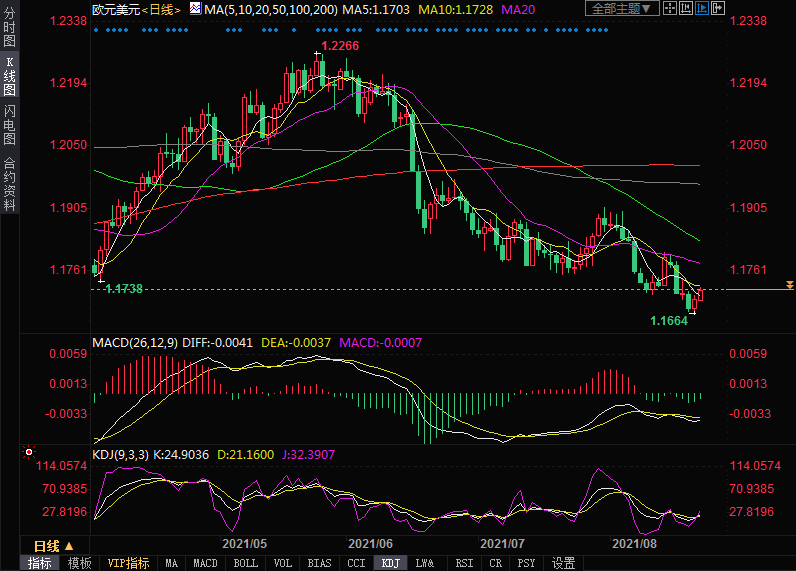This screenshot has height=571, width=796.
Task: Toggle the BOLL indicator
Action: pos(245,563)
